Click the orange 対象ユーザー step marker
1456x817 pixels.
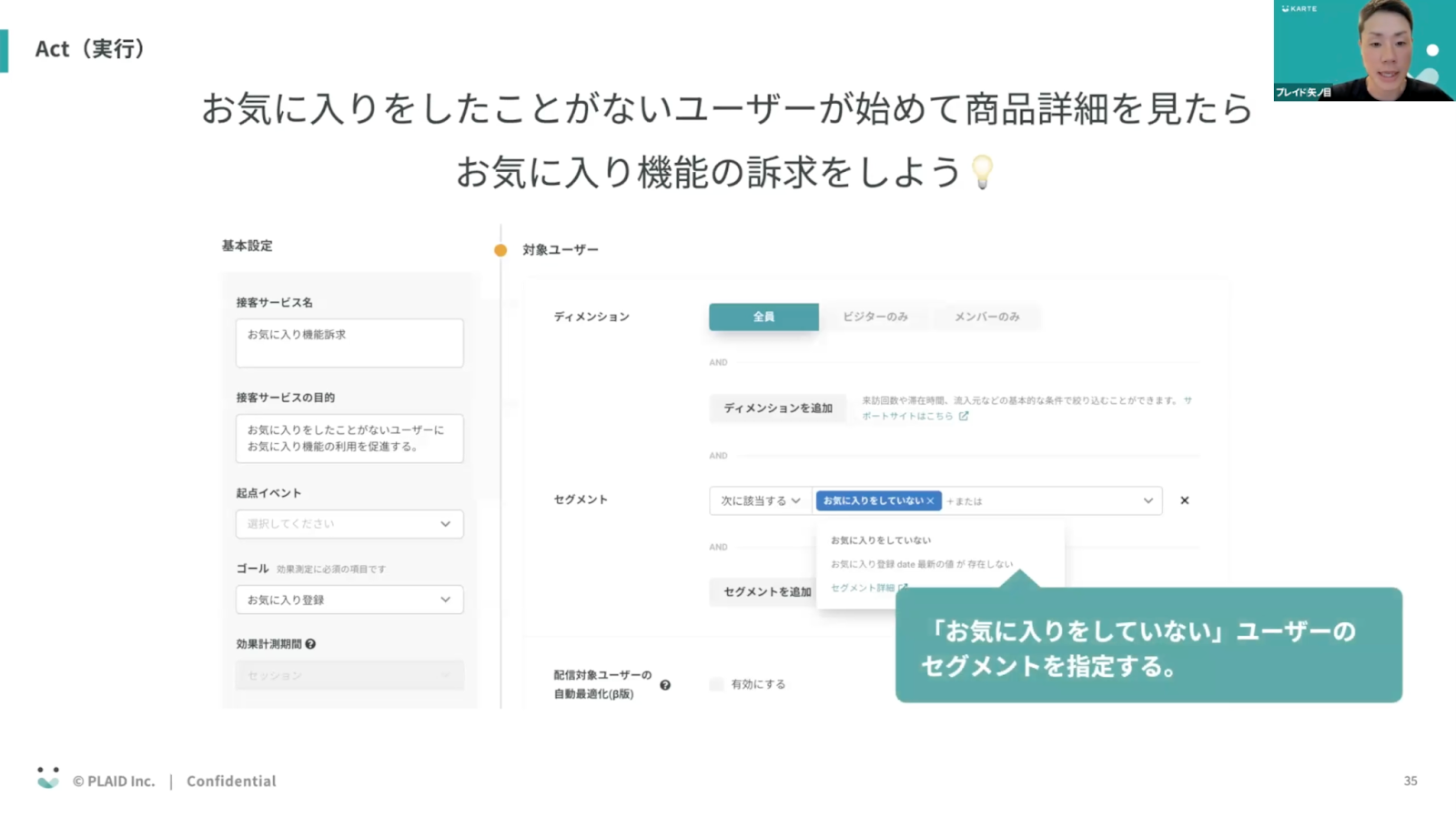pyautogui.click(x=500, y=250)
